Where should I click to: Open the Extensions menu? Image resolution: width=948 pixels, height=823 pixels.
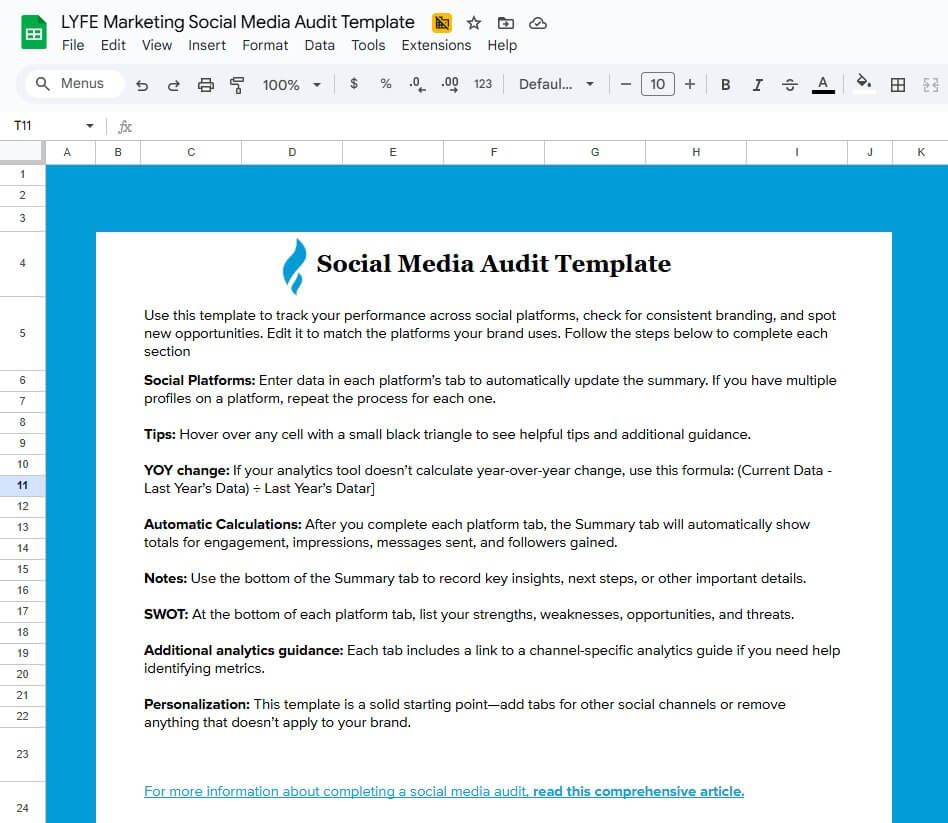(x=436, y=45)
